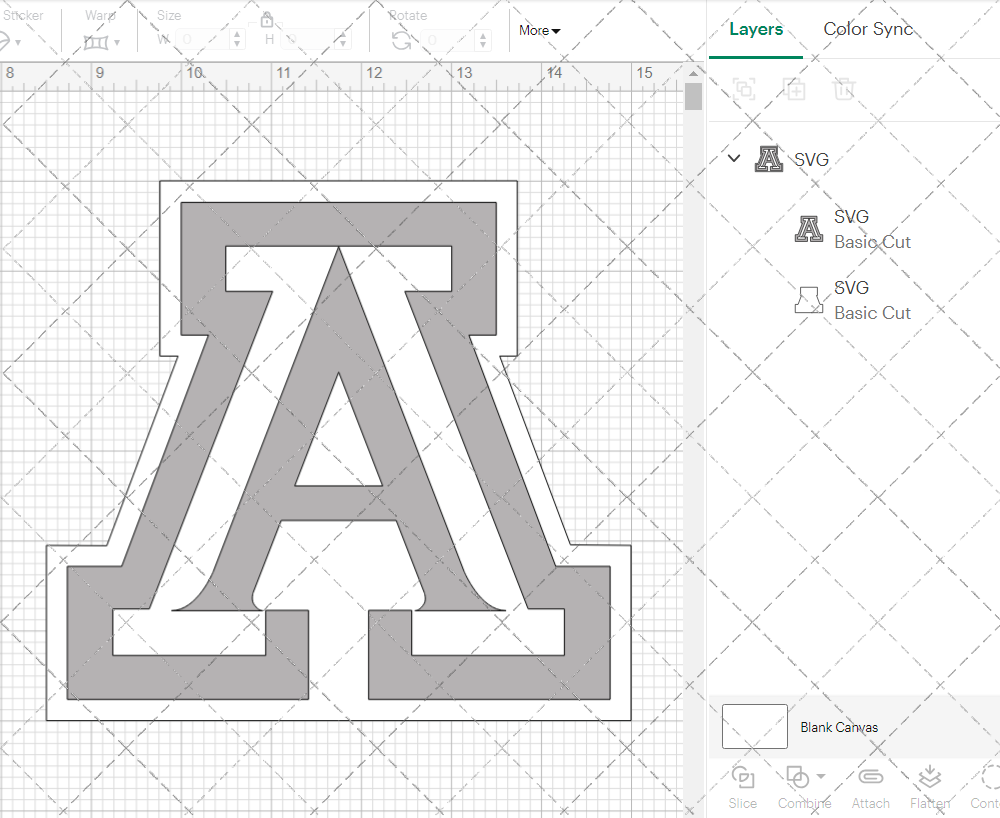Switch to the Layers tab
This screenshot has height=818, width=1000.
[756, 29]
